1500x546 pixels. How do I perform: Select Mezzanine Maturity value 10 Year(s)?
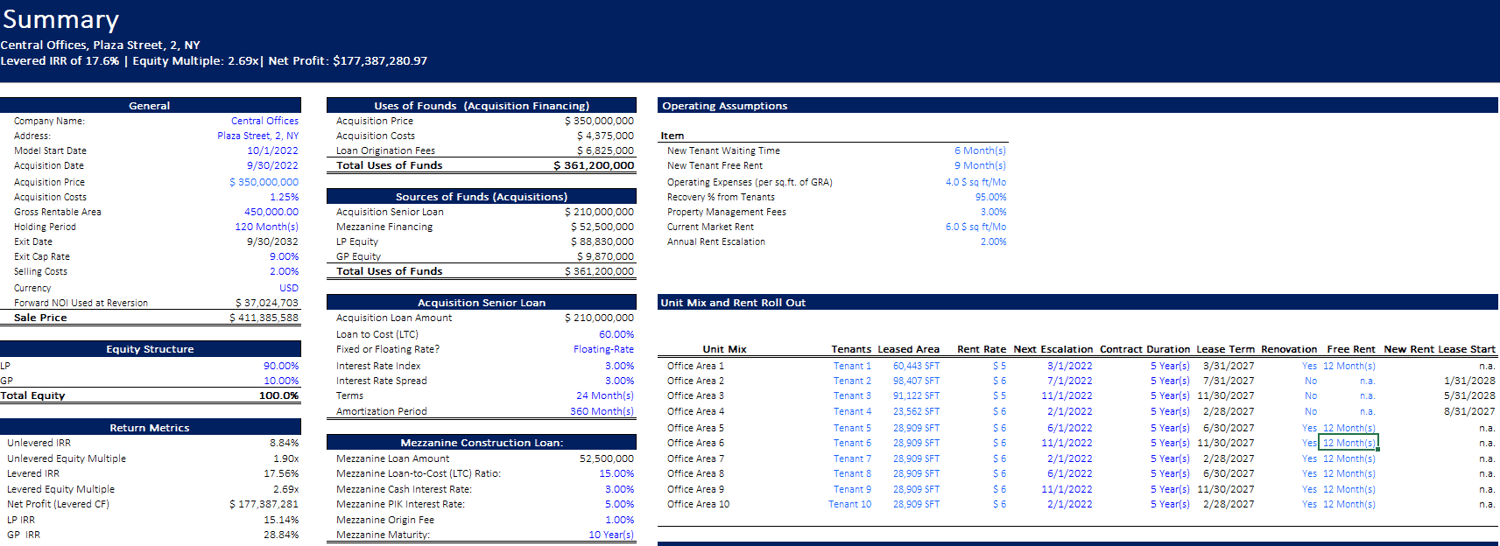coord(611,535)
